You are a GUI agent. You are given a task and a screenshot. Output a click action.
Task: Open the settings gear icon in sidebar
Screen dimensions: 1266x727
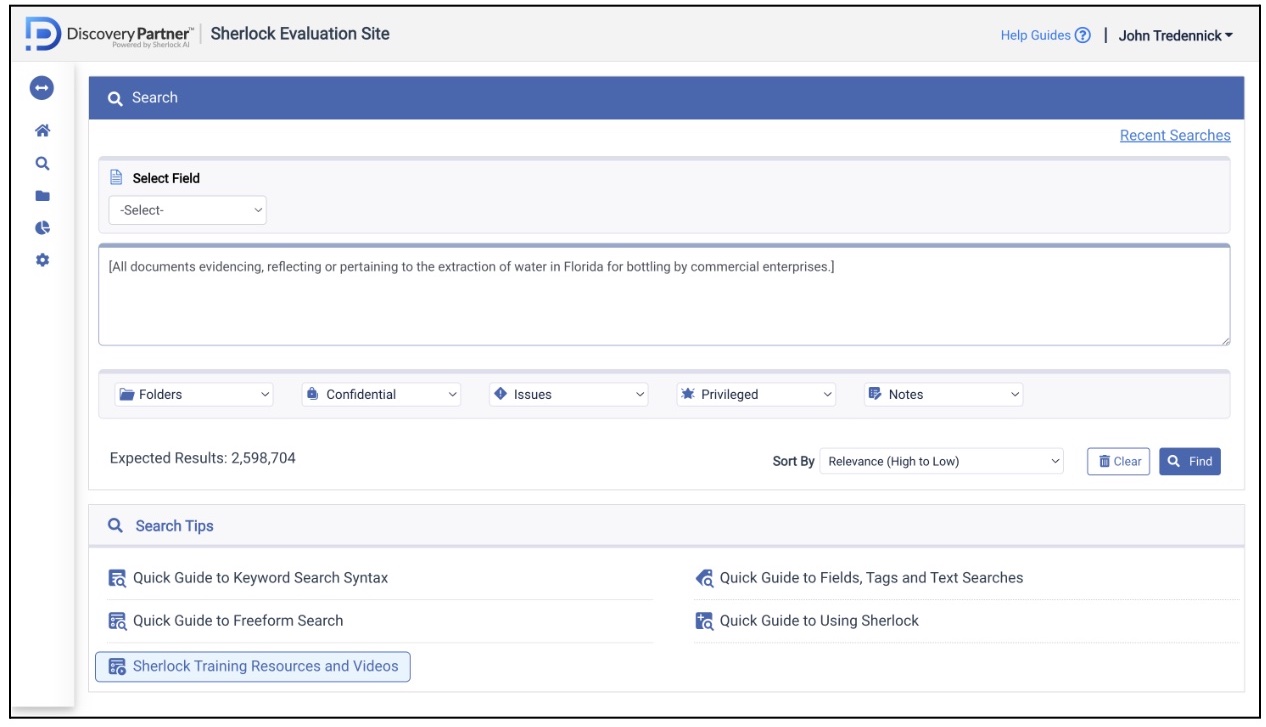click(42, 260)
